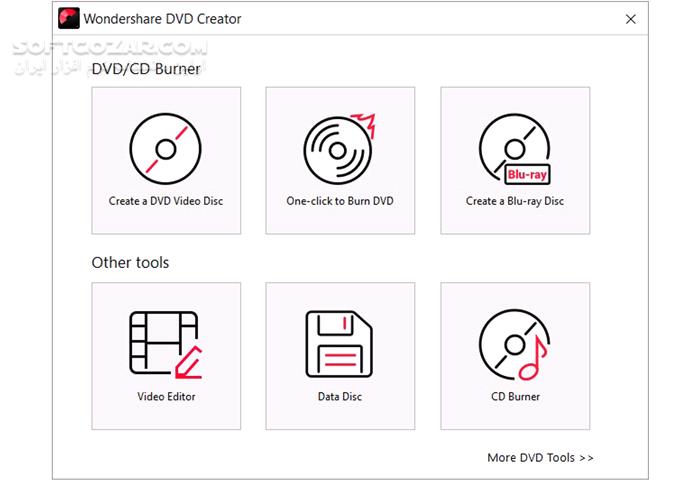
Task: Click the "Video Editor" label text
Action: coord(166,397)
